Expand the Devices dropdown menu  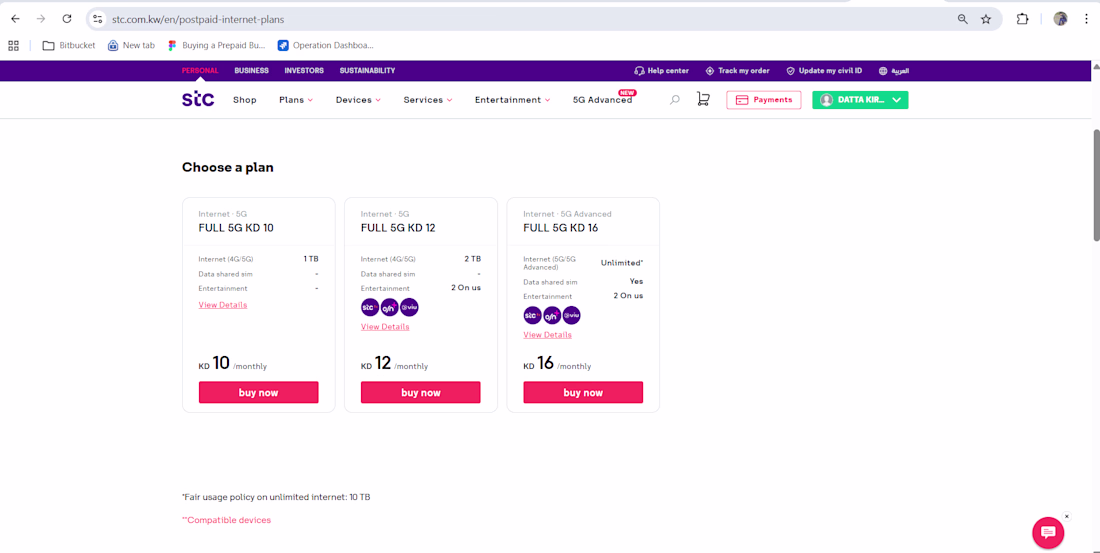coord(358,100)
